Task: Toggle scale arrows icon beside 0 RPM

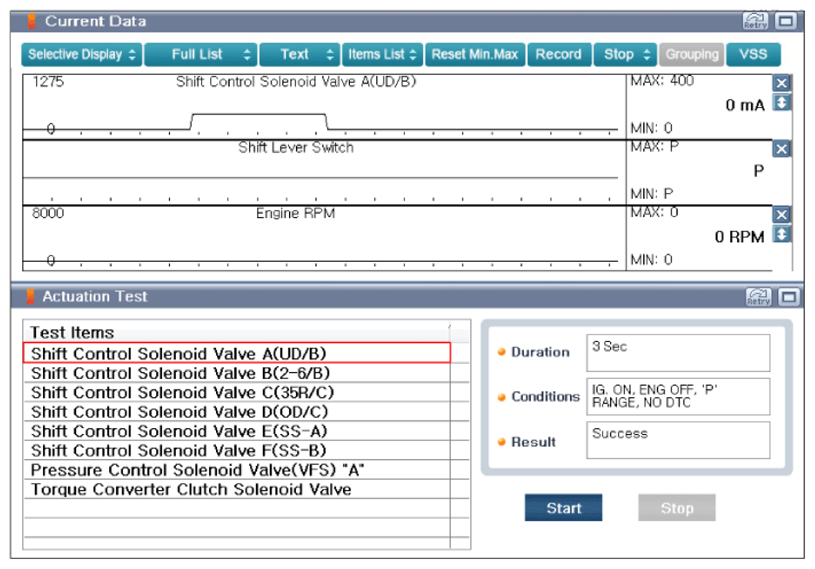Action: coord(781,234)
